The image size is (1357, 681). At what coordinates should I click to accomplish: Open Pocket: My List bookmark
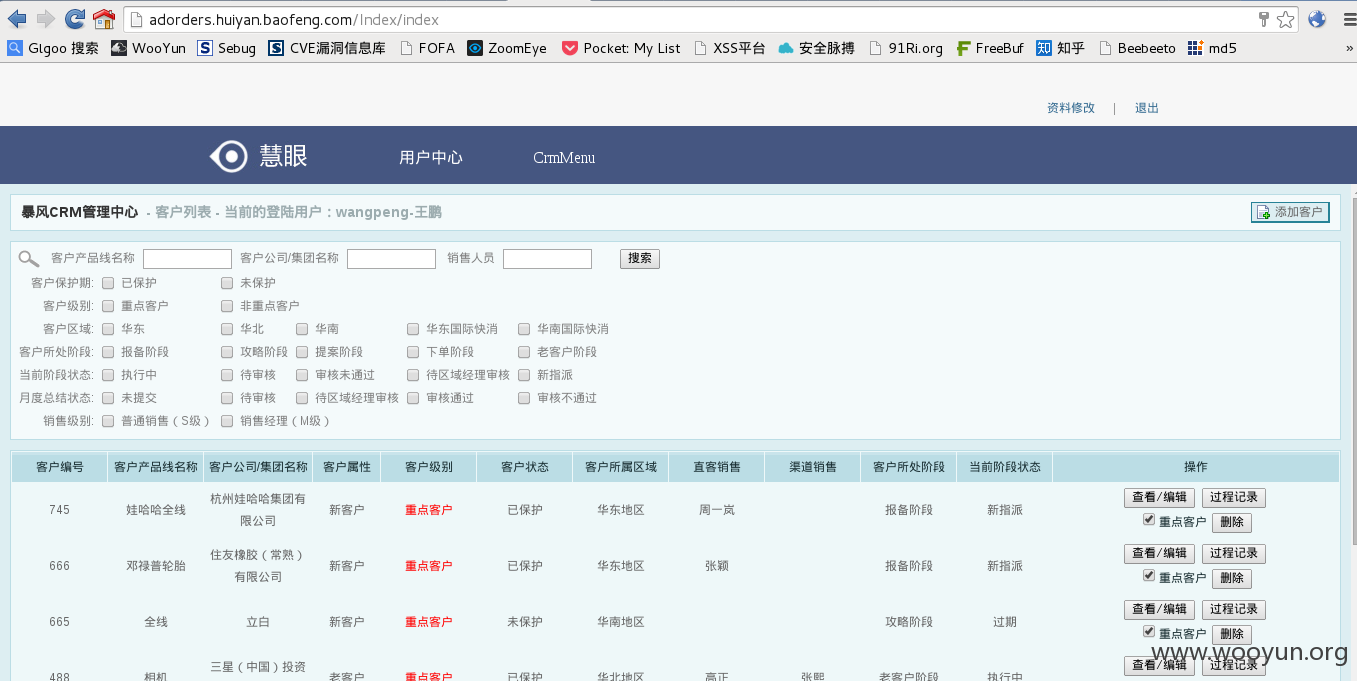pos(621,47)
